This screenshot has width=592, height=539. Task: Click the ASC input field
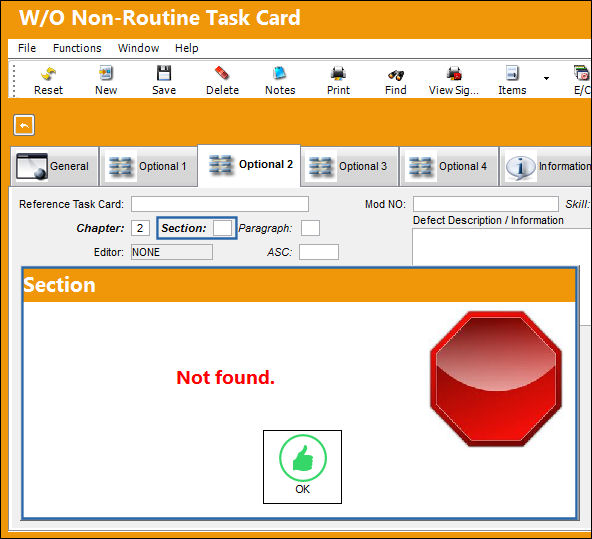pos(319,252)
